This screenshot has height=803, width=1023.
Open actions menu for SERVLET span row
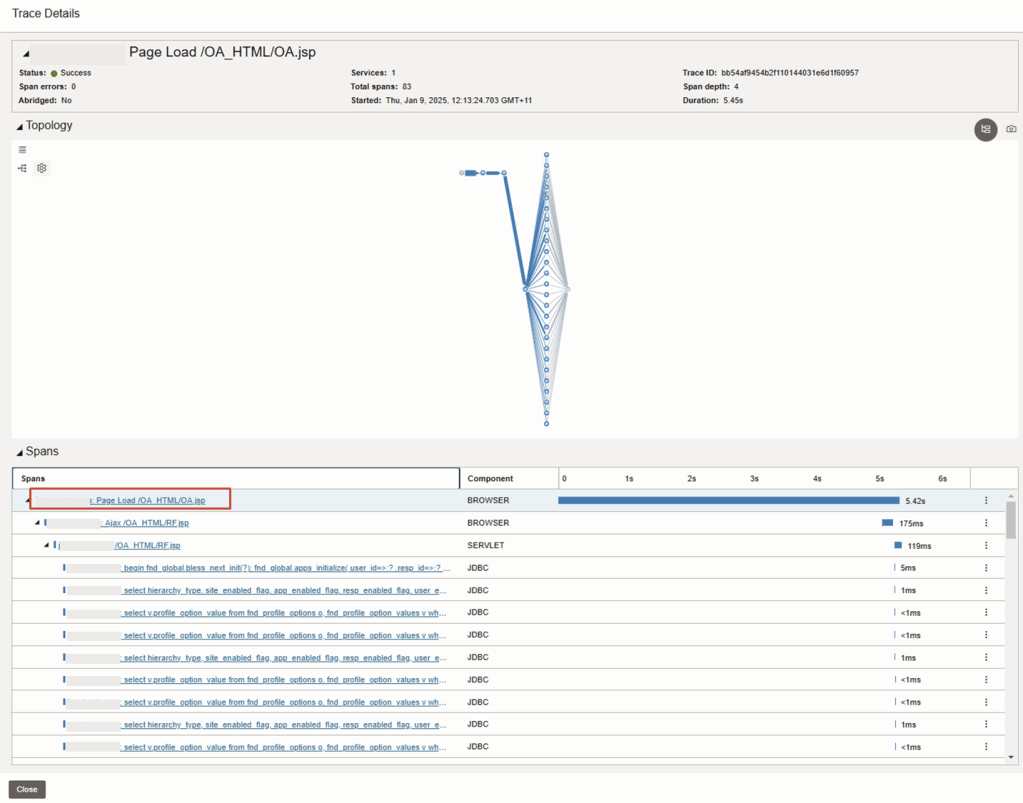pos(986,545)
